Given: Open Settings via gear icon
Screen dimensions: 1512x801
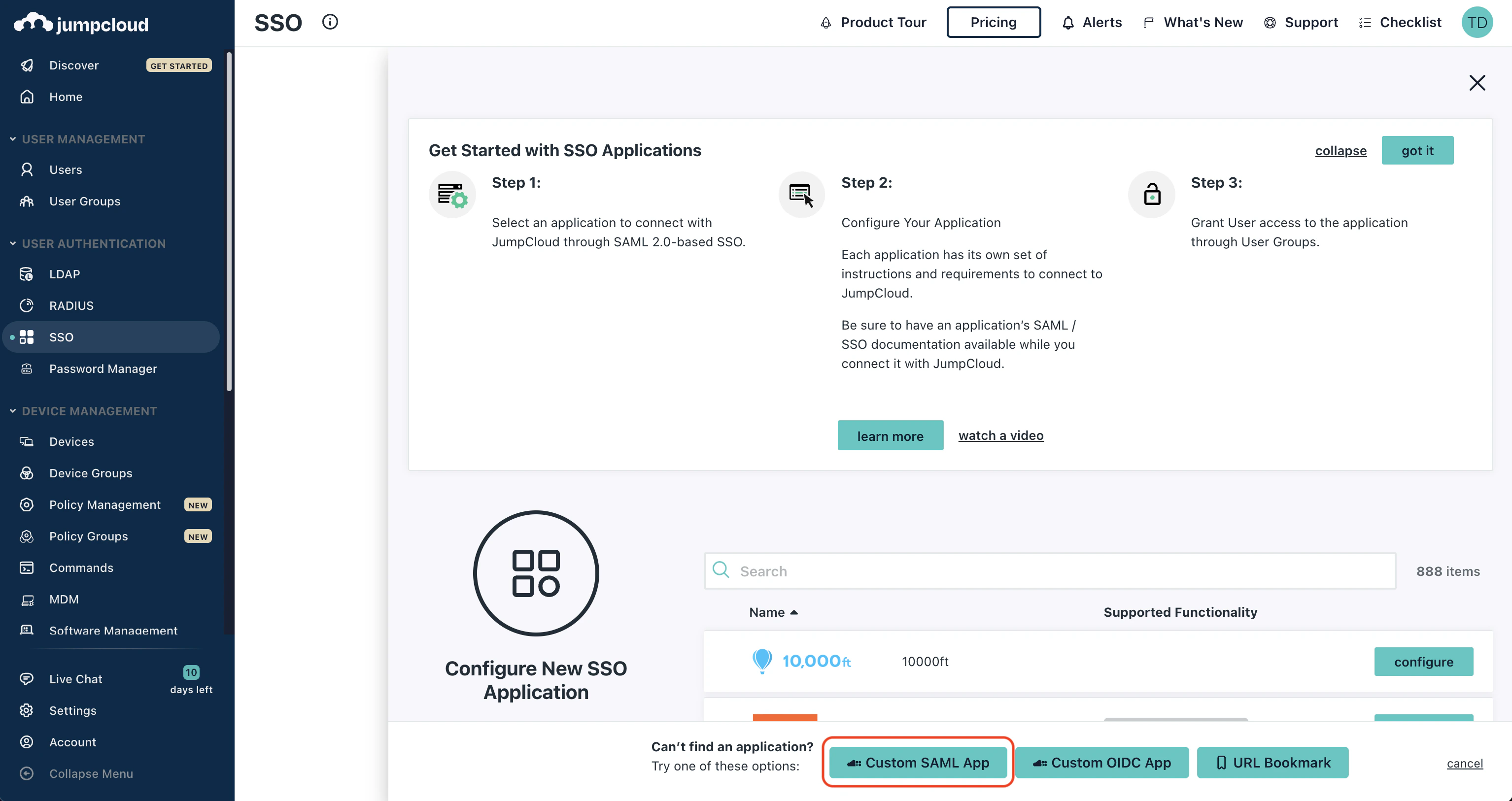Looking at the screenshot, I should pos(27,711).
